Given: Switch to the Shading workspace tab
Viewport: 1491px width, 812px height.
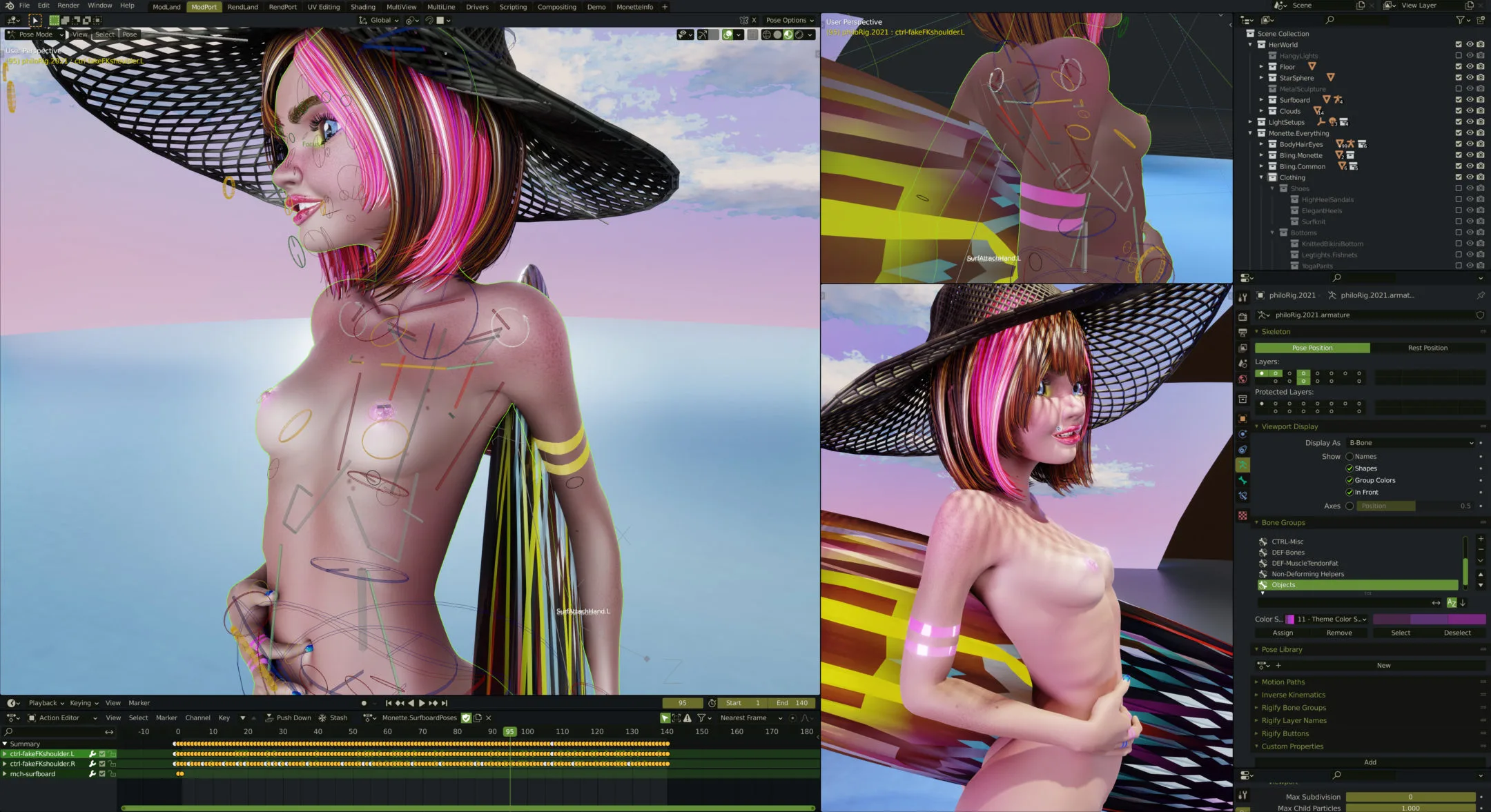Looking at the screenshot, I should coord(362,7).
